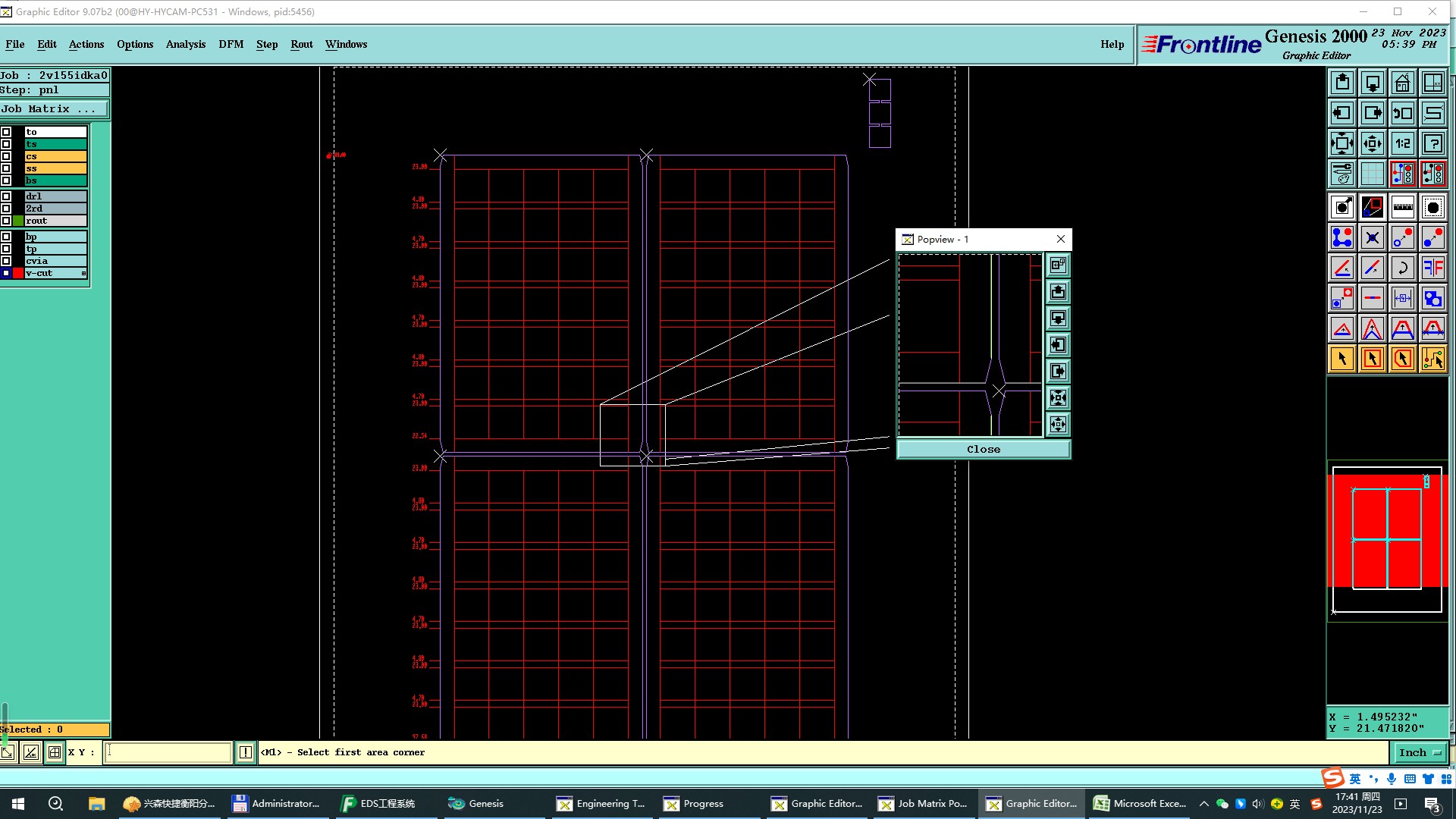Viewport: 1456px width, 819px height.
Task: Select the plain arrow selection tool
Action: pyautogui.click(x=1341, y=359)
